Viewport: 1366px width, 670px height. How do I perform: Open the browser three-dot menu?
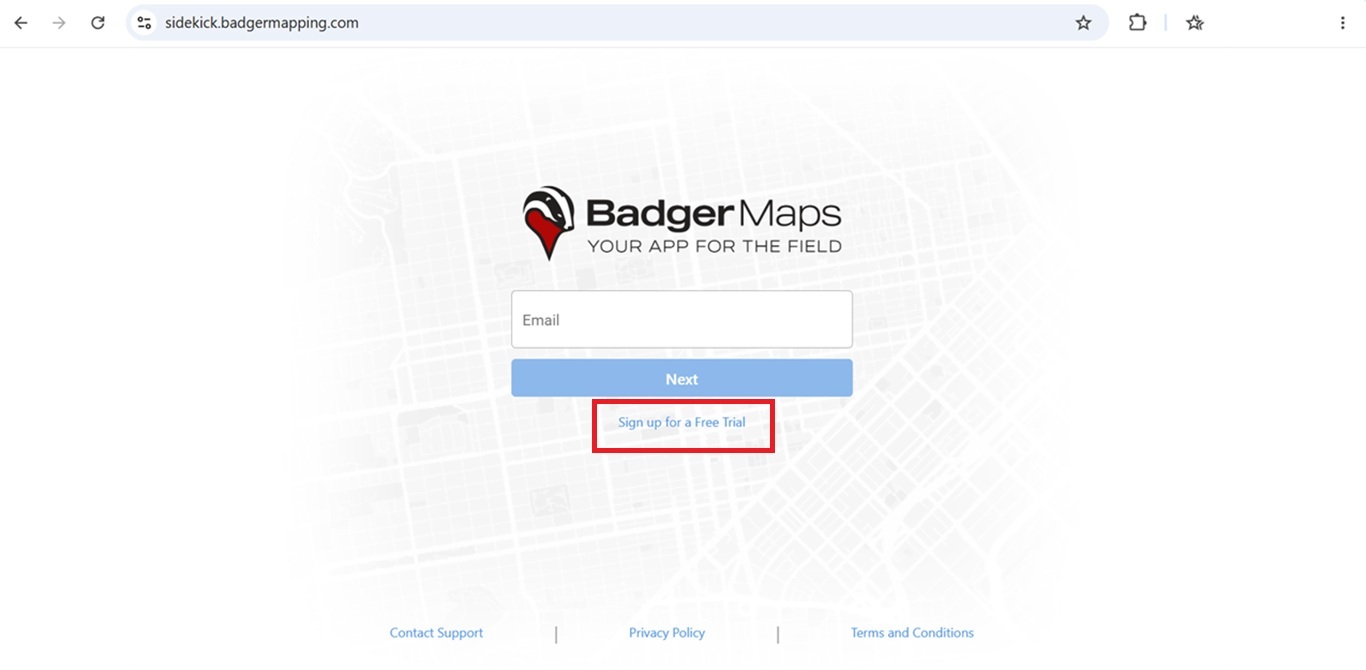point(1343,23)
